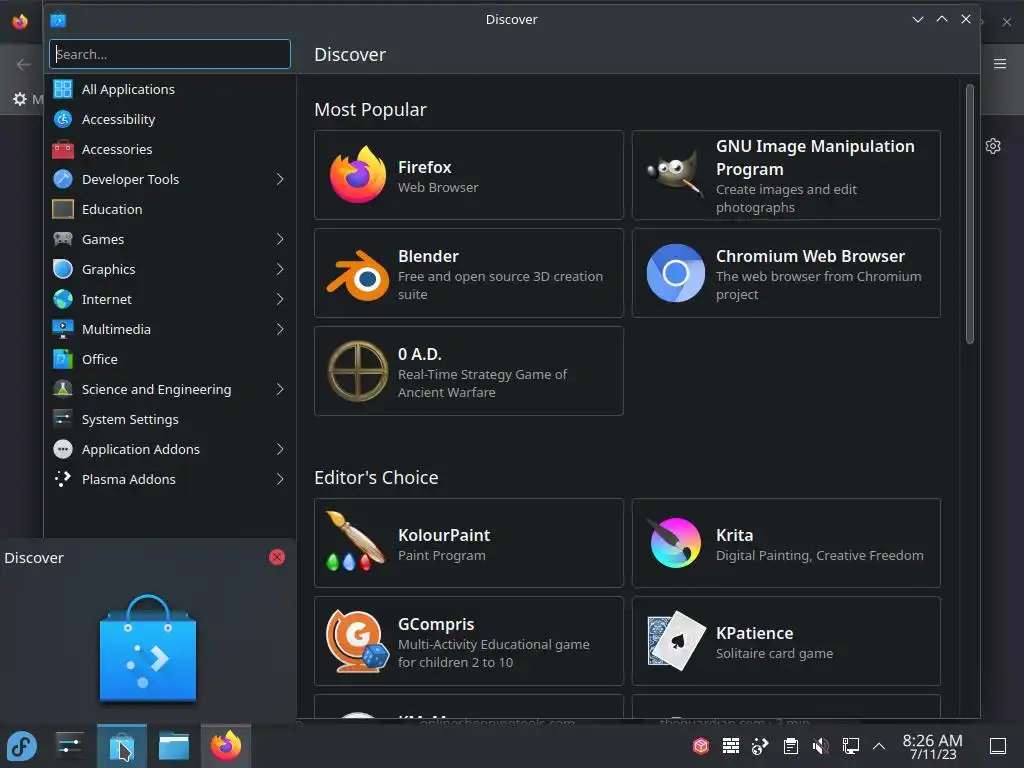
Task: Expand the Application Addons arrow
Action: 280,449
